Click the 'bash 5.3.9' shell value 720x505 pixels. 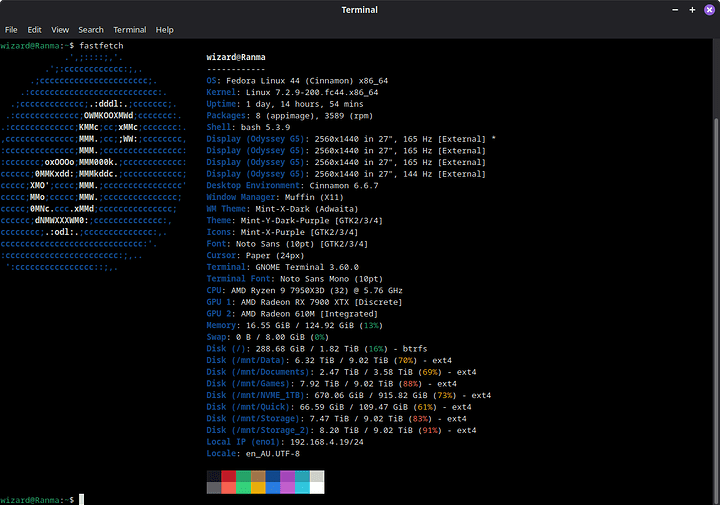pos(265,127)
